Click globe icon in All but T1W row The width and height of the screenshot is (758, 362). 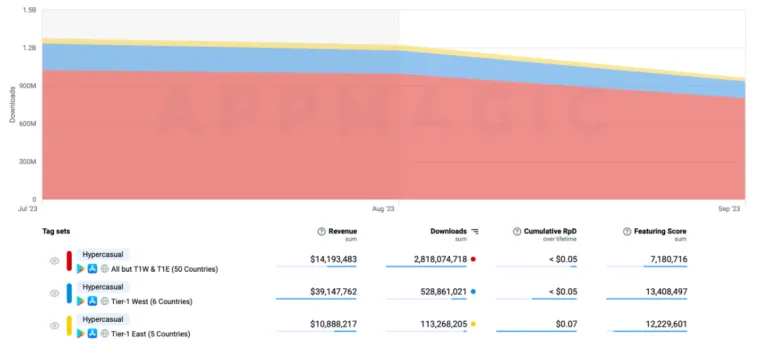point(104,269)
